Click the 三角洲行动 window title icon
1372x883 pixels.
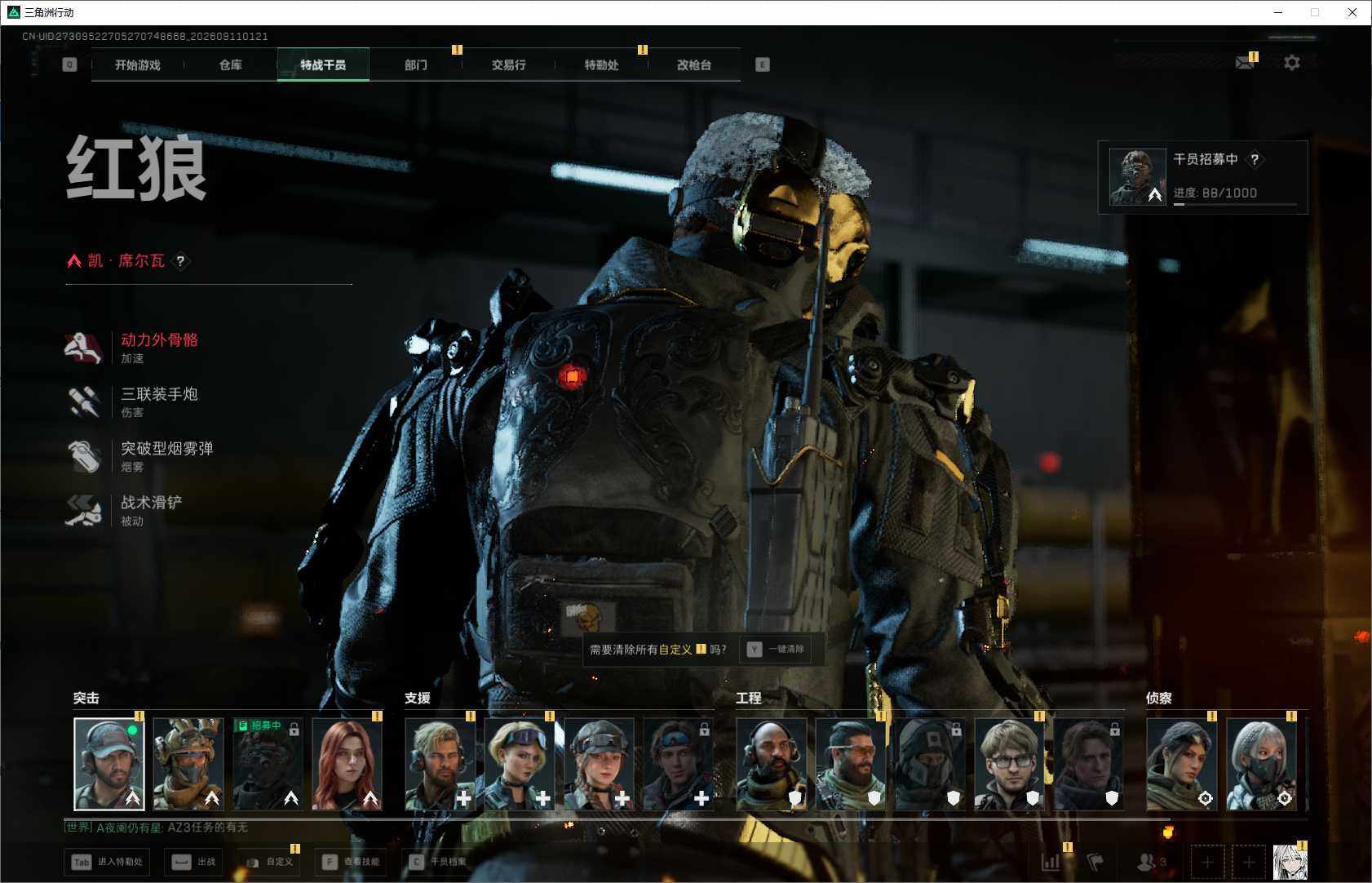coord(14,12)
